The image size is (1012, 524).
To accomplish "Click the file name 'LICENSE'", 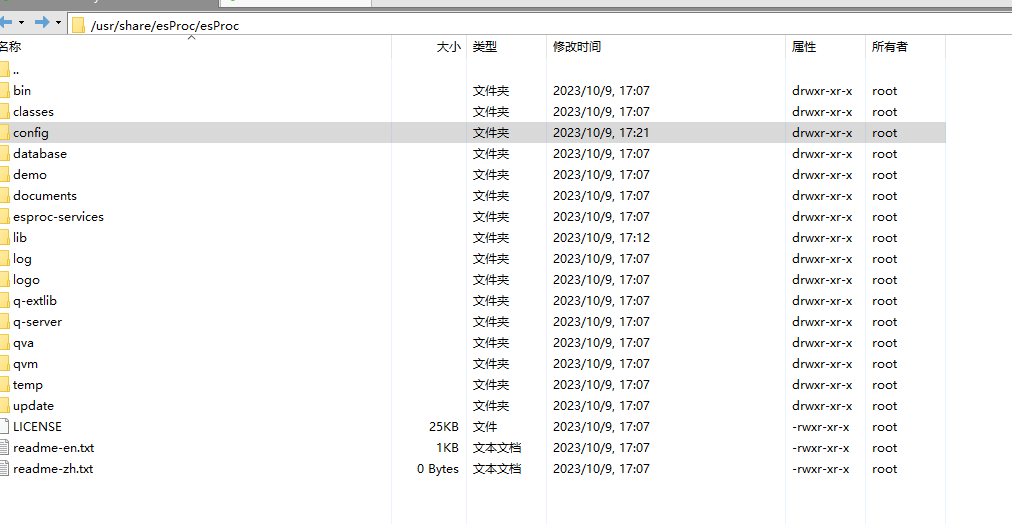I will (37, 427).
